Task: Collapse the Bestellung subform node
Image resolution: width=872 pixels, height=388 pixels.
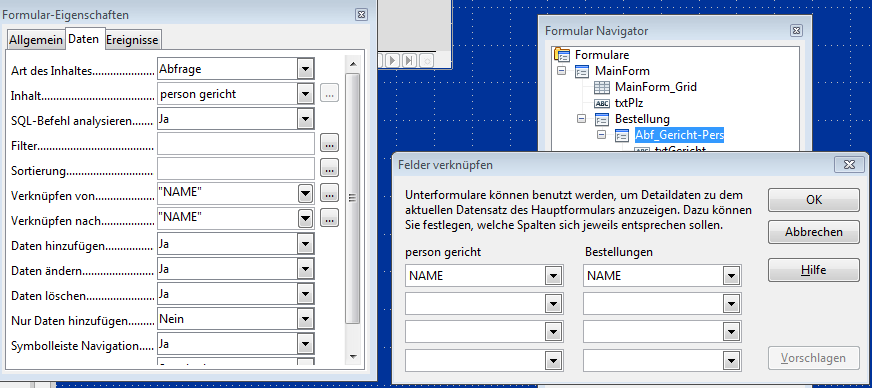Action: click(582, 118)
